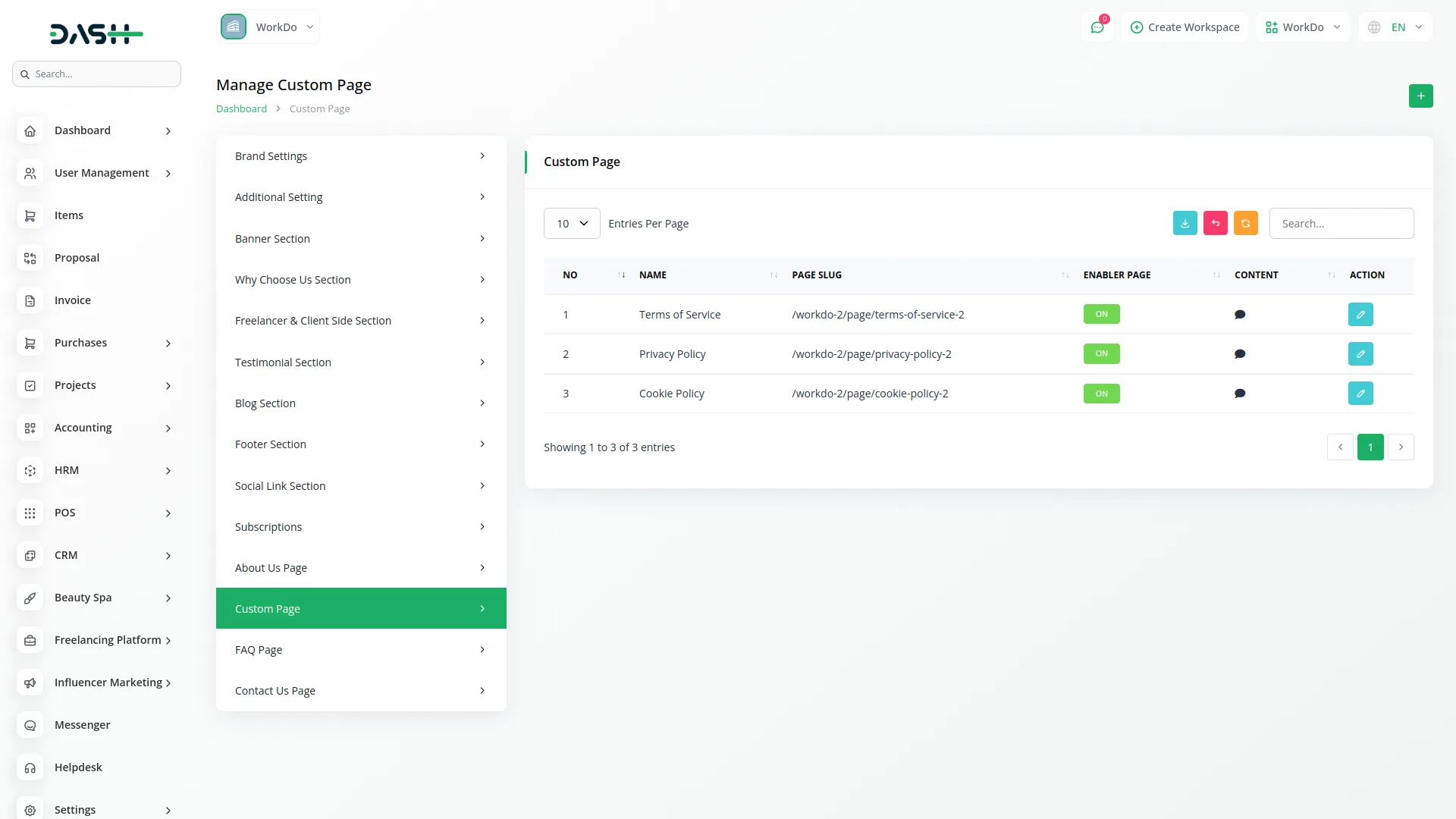1456x819 pixels.
Task: Expand the language EN dropdown
Action: [1395, 27]
